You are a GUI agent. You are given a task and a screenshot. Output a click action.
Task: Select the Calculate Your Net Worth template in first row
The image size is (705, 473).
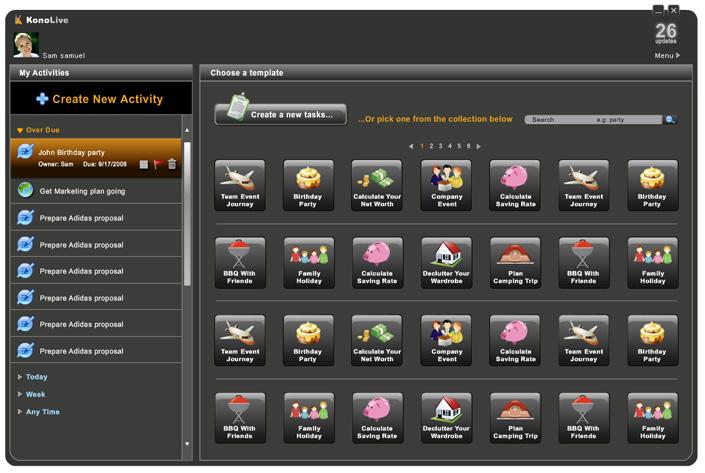coord(377,185)
